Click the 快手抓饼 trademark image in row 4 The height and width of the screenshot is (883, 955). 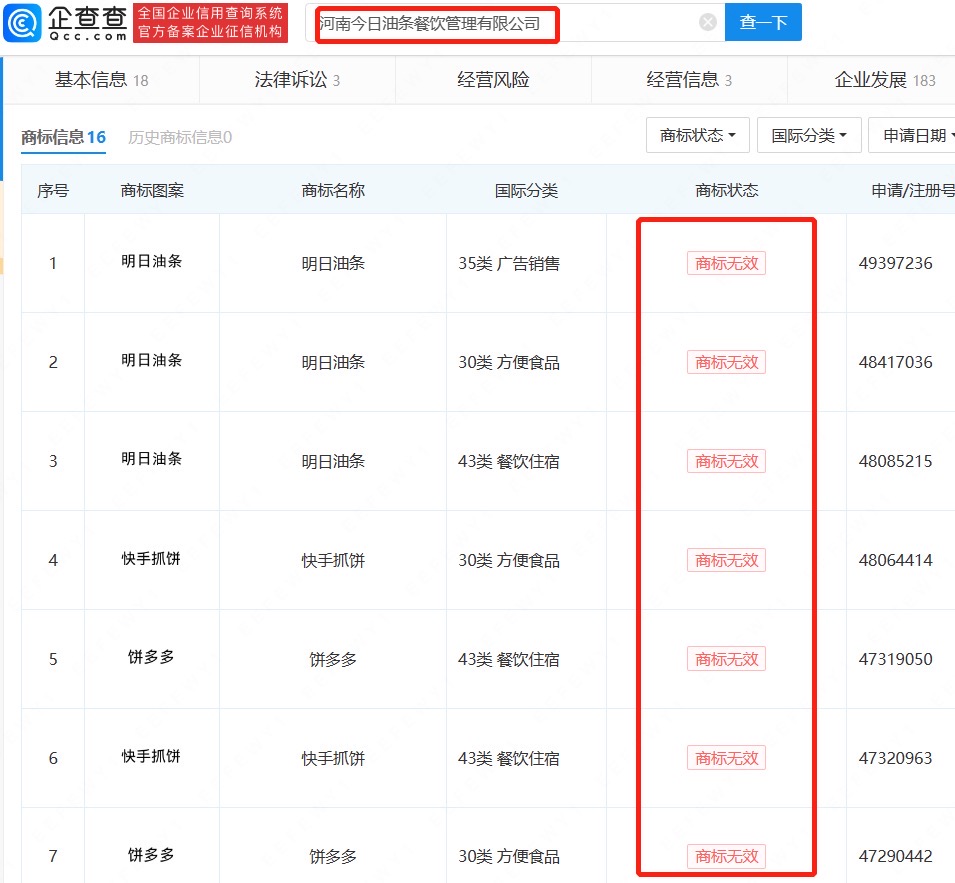pyautogui.click(x=151, y=558)
